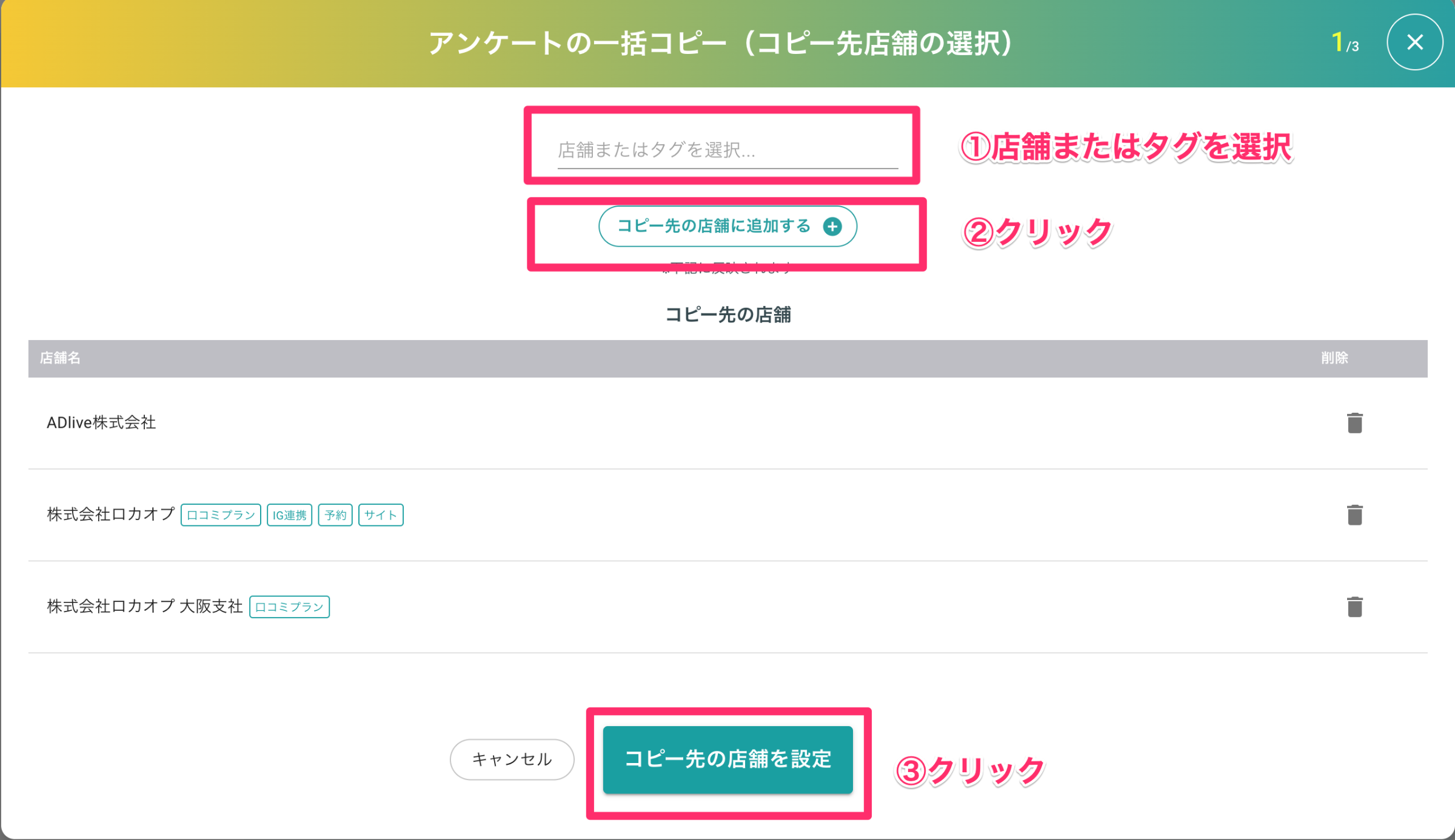Click the 削除 column header
Image resolution: width=1455 pixels, height=840 pixels.
coord(1334,358)
